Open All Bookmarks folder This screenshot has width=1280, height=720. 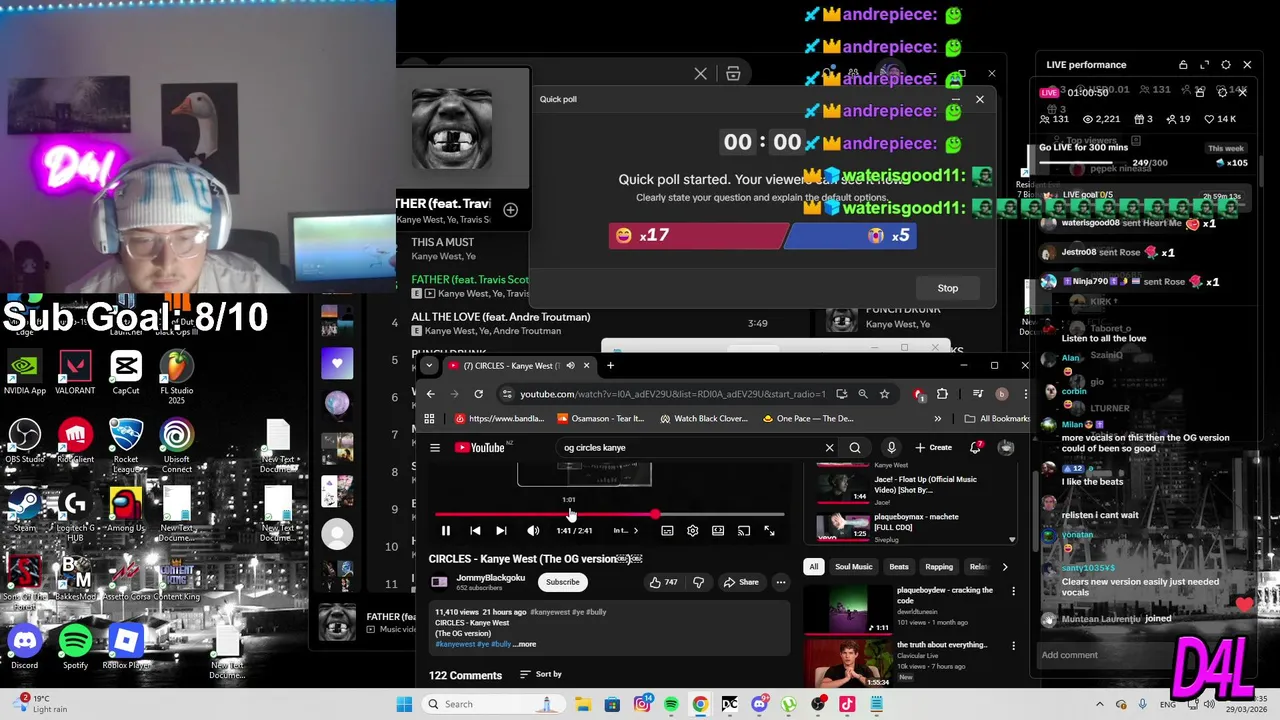point(997,419)
